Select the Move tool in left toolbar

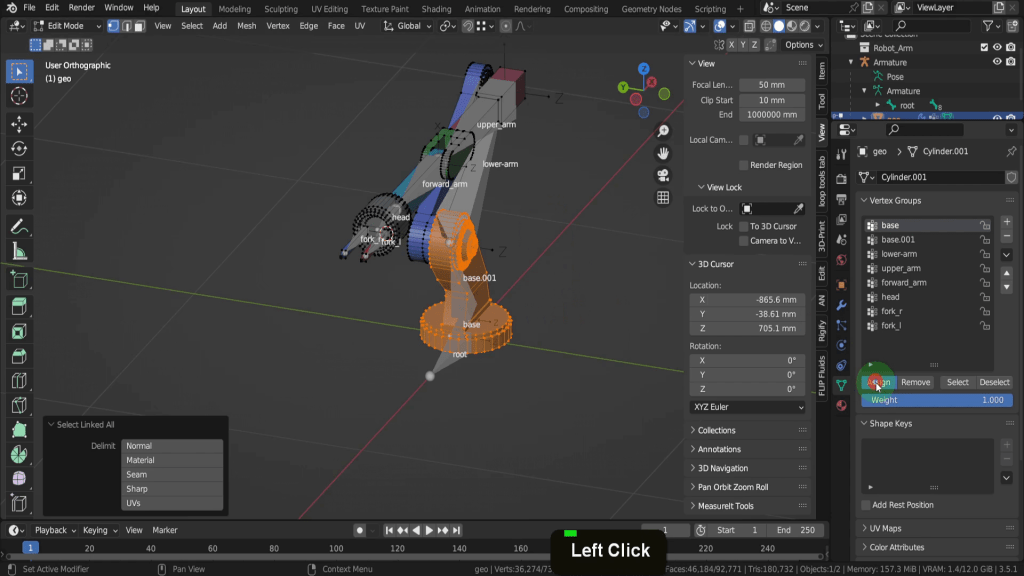(x=18, y=124)
